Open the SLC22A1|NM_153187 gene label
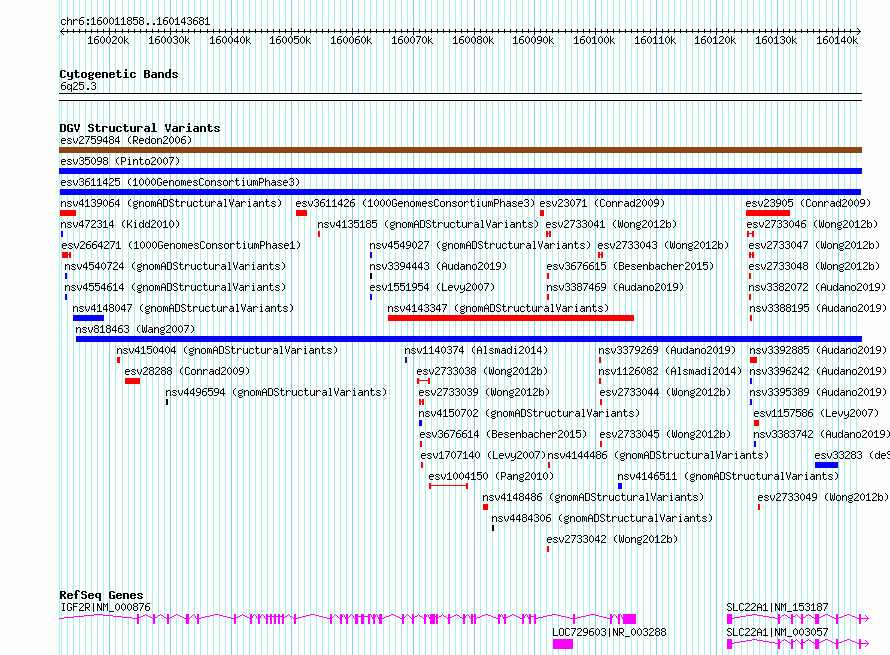This screenshot has width=890, height=655. point(777,607)
